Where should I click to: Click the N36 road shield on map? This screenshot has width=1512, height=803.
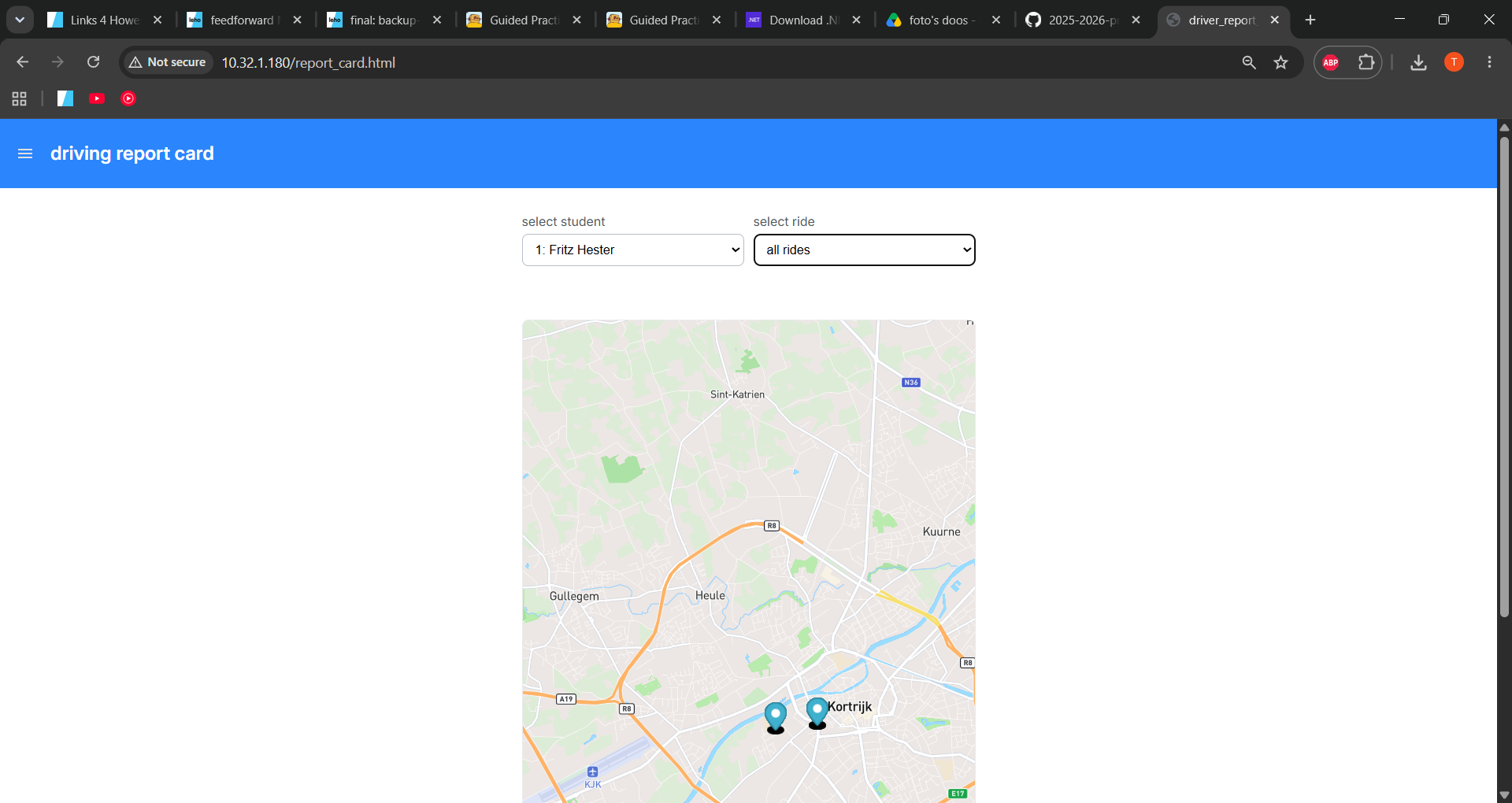[911, 383]
